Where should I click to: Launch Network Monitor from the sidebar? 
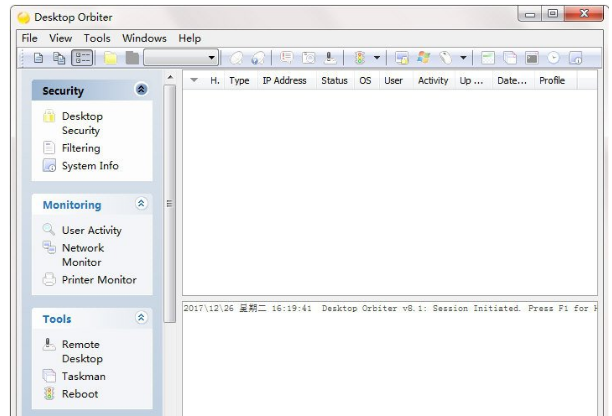[80, 254]
